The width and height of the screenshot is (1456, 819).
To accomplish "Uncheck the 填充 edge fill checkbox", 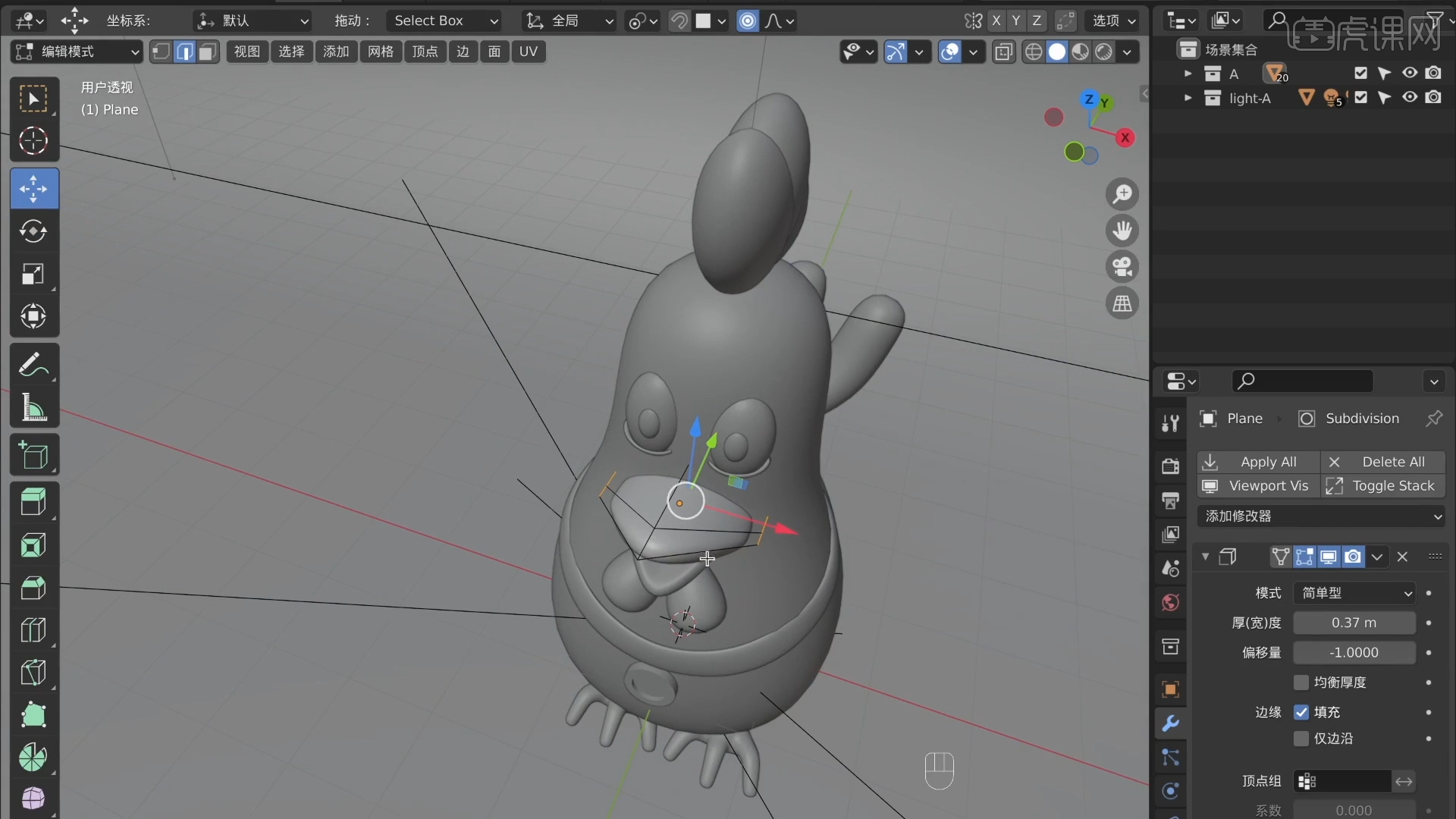I will (x=1301, y=712).
